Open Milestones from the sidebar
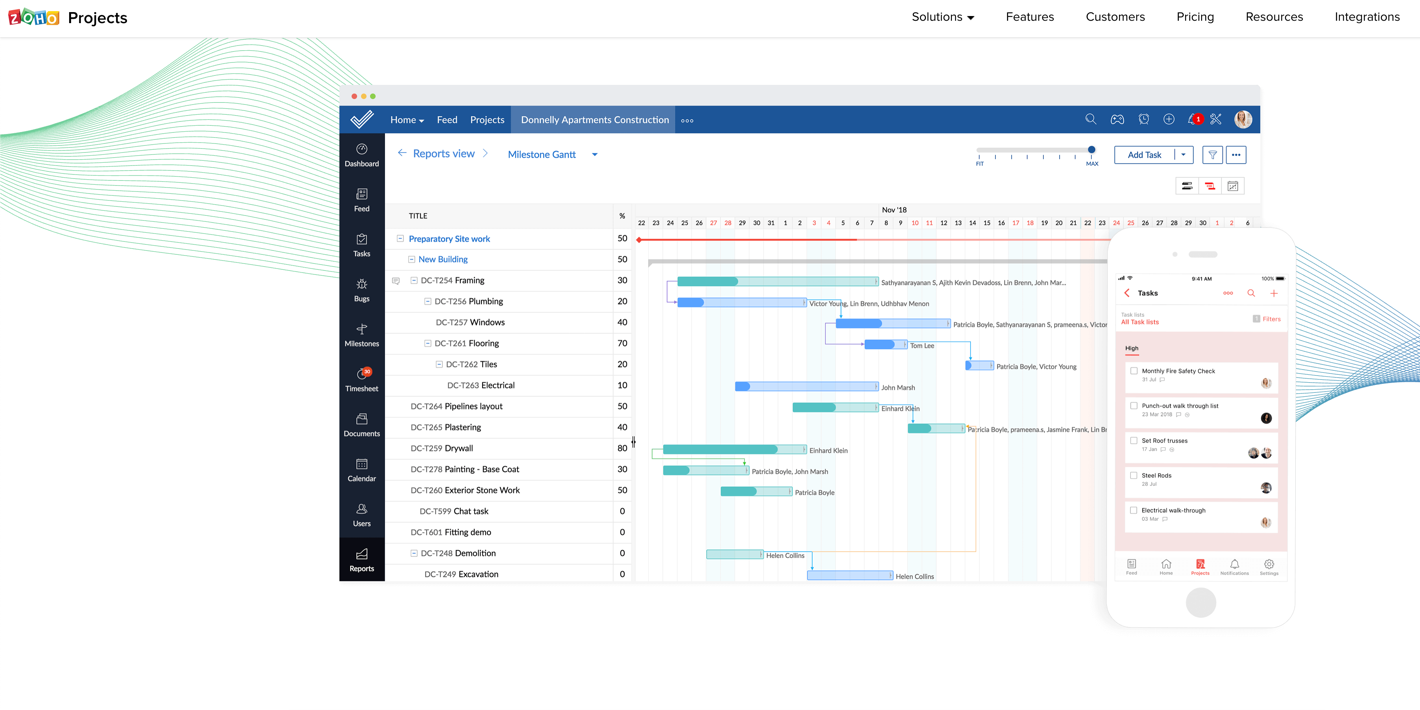Screen dimensions: 1420x710 pyautogui.click(x=362, y=335)
